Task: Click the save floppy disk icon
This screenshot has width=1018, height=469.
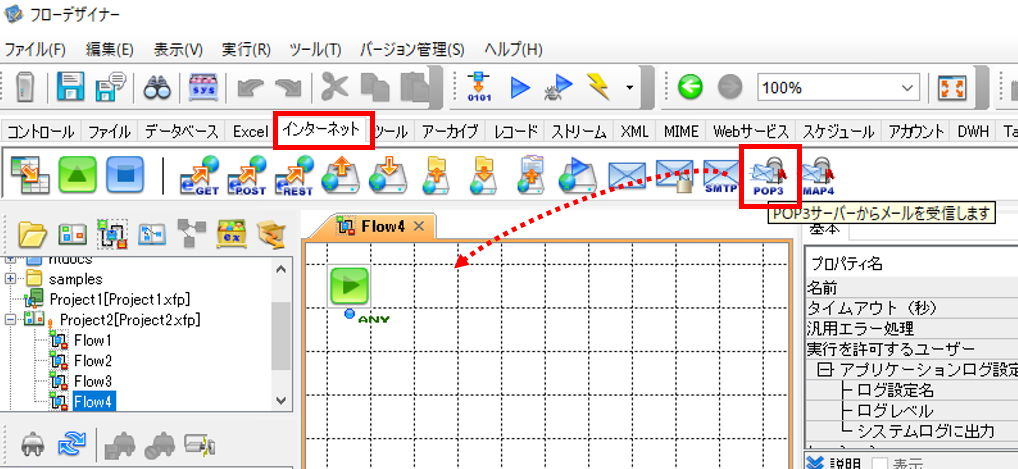Action: pyautogui.click(x=71, y=87)
